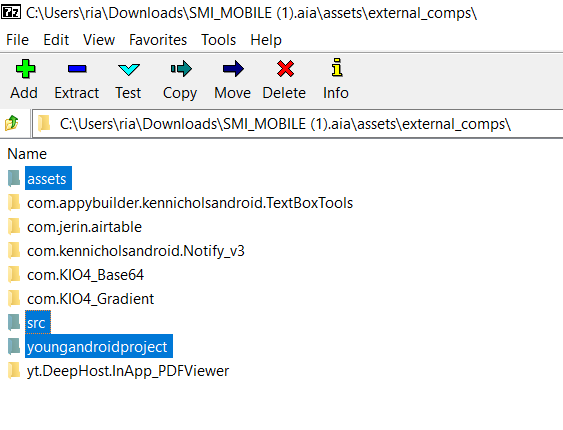Click the yellow Info icon

click(337, 67)
